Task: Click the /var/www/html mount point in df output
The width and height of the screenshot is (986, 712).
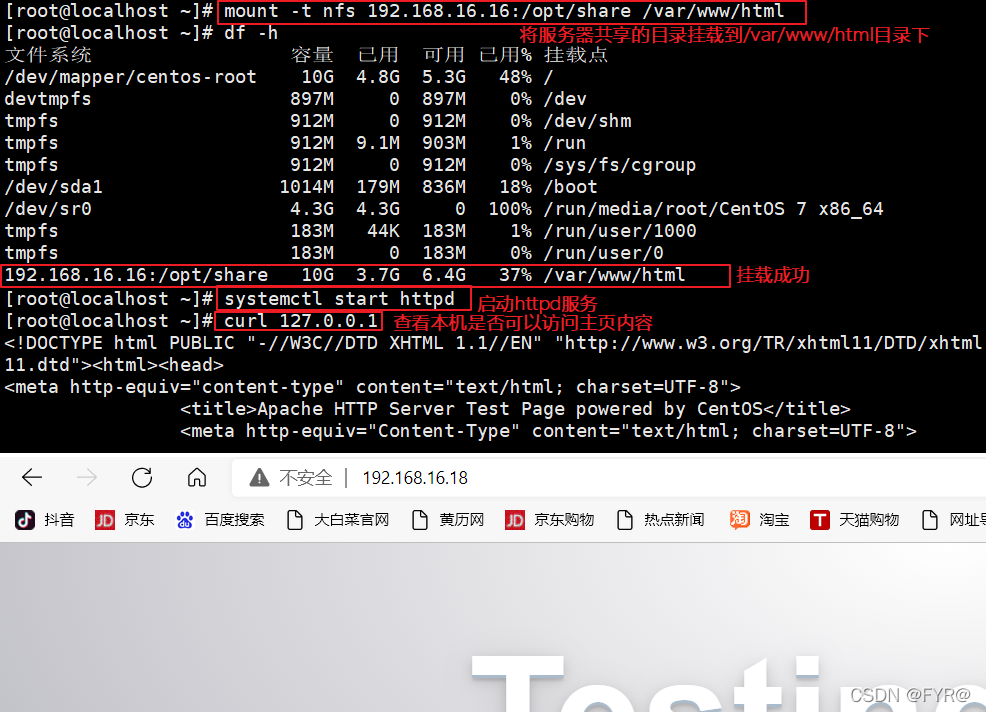Action: click(x=614, y=275)
